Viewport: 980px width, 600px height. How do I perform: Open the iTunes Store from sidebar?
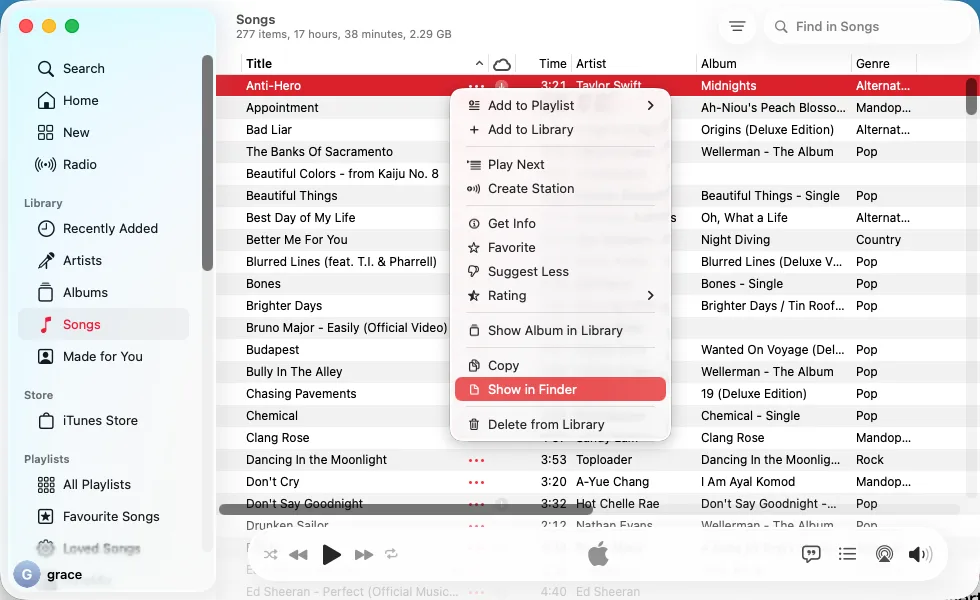(x=101, y=420)
